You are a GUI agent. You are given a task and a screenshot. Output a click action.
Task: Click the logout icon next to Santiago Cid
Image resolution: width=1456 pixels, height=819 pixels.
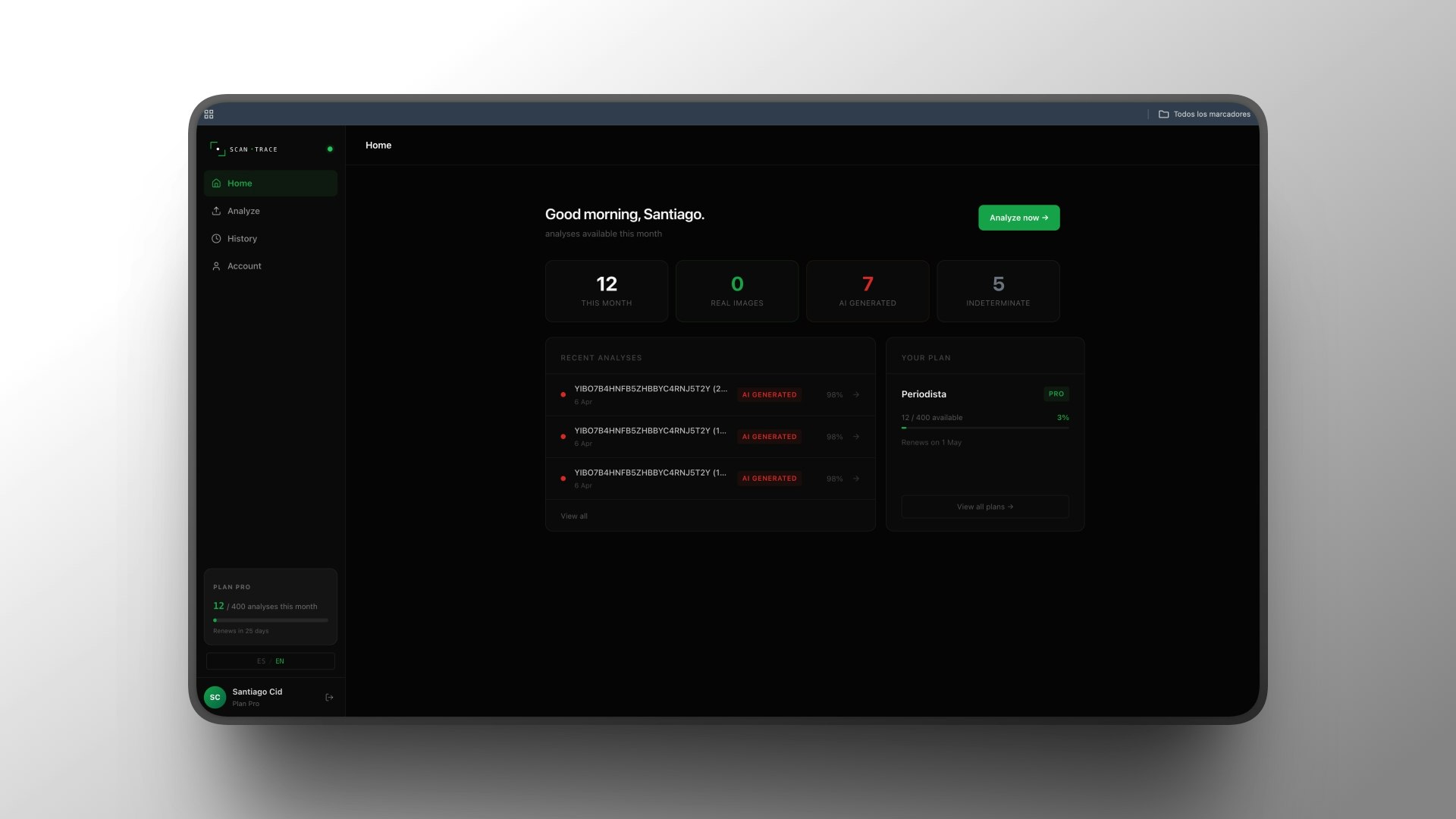click(329, 697)
